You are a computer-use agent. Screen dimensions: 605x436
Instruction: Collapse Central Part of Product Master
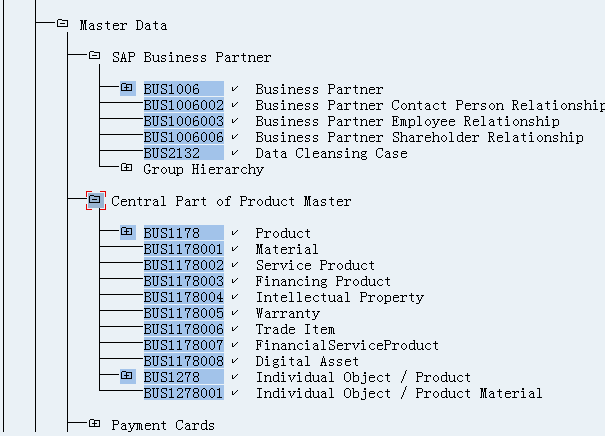coord(95,200)
